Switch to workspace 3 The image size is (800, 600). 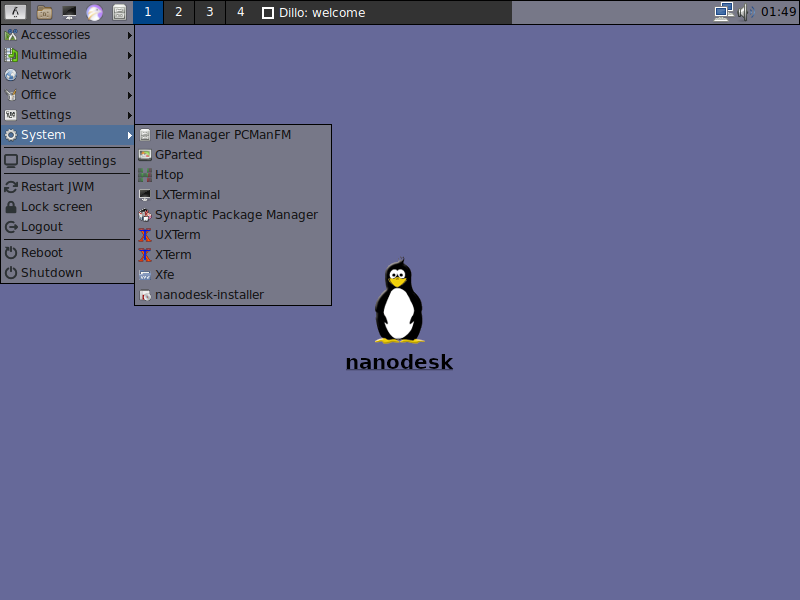tap(210, 12)
